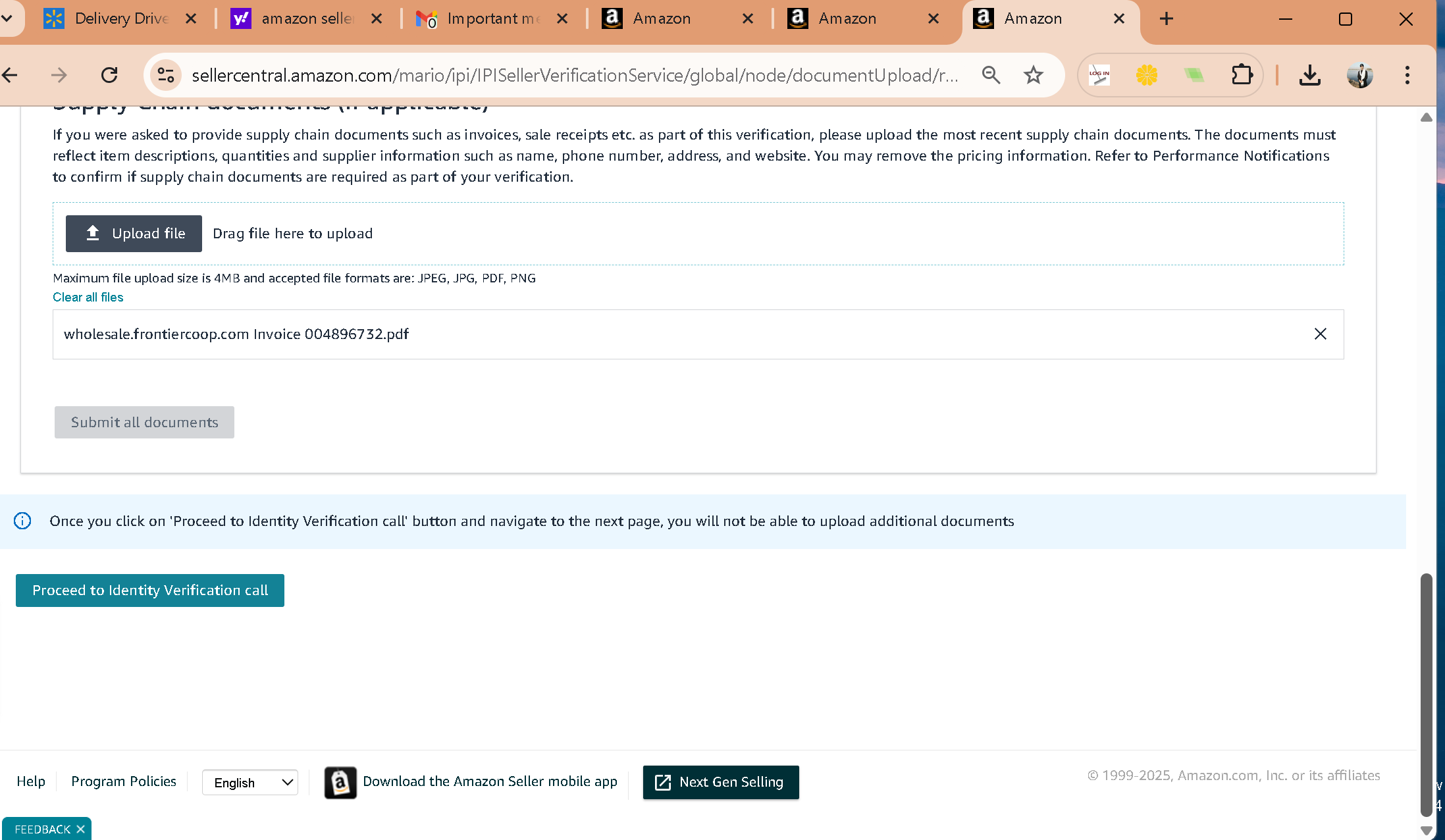The height and width of the screenshot is (840, 1445).
Task: Click the Upload file button
Action: pos(134,234)
